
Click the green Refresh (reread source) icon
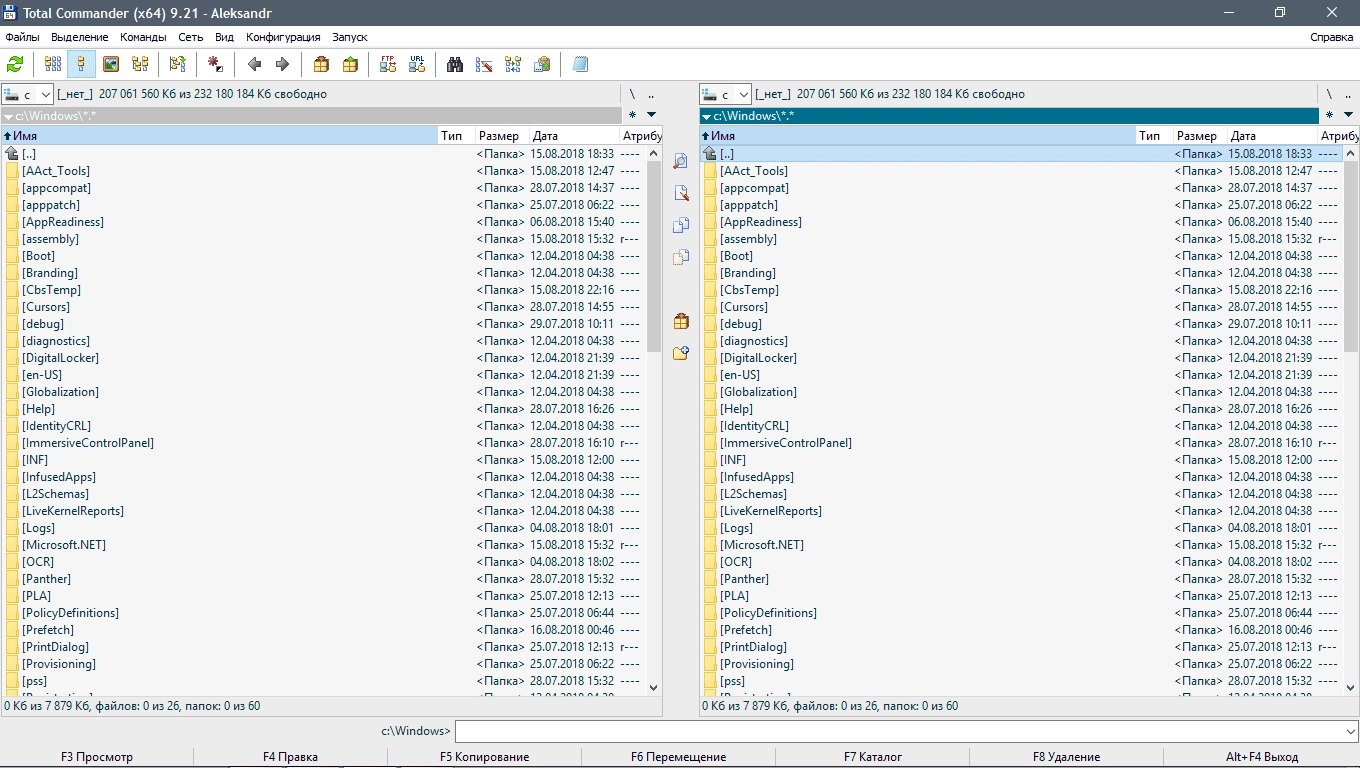(x=15, y=64)
